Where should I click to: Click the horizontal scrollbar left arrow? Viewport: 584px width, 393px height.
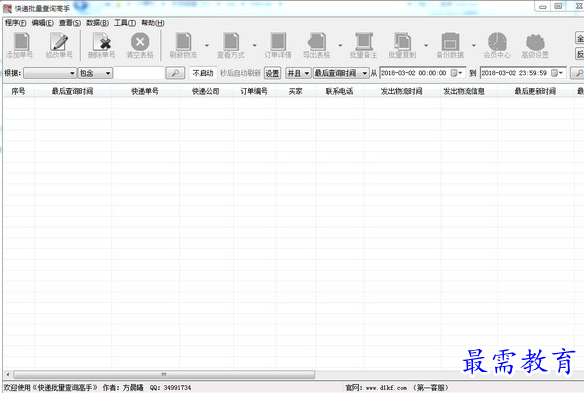pyautogui.click(x=8, y=374)
